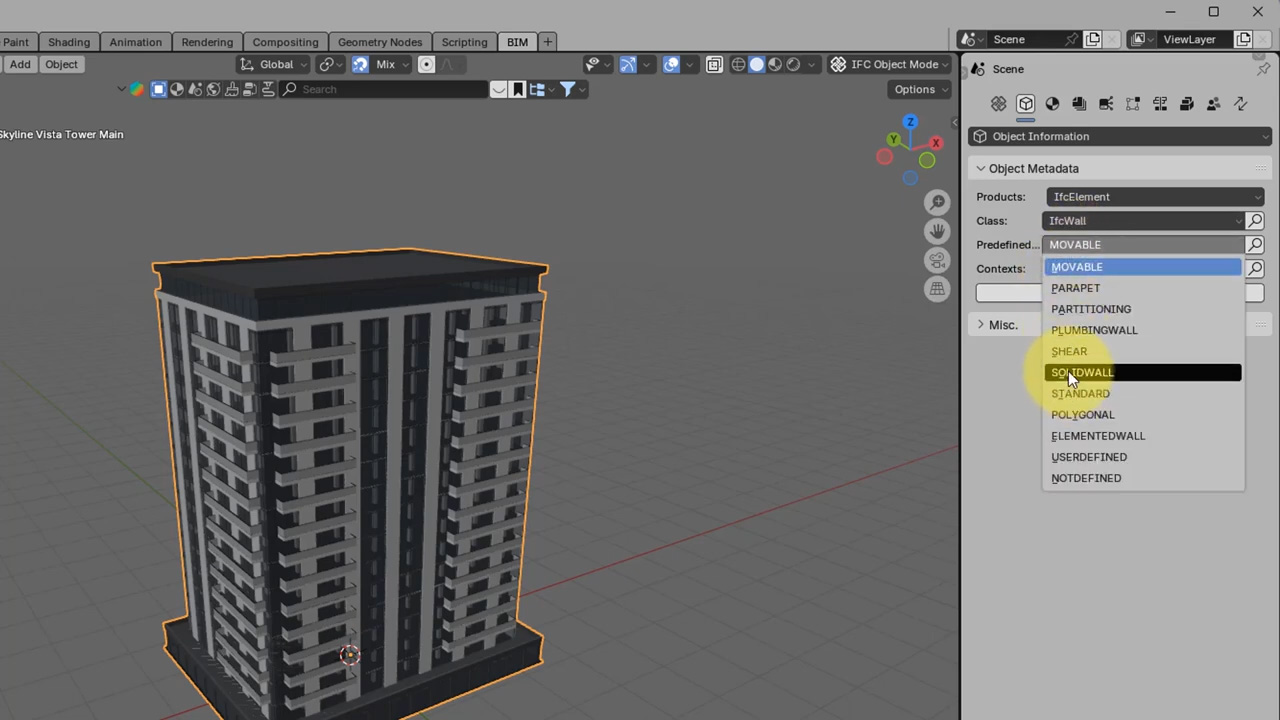Viewport: 1280px width, 720px height.
Task: Click the zoom magnifier viewport gizmo
Action: 937,203
